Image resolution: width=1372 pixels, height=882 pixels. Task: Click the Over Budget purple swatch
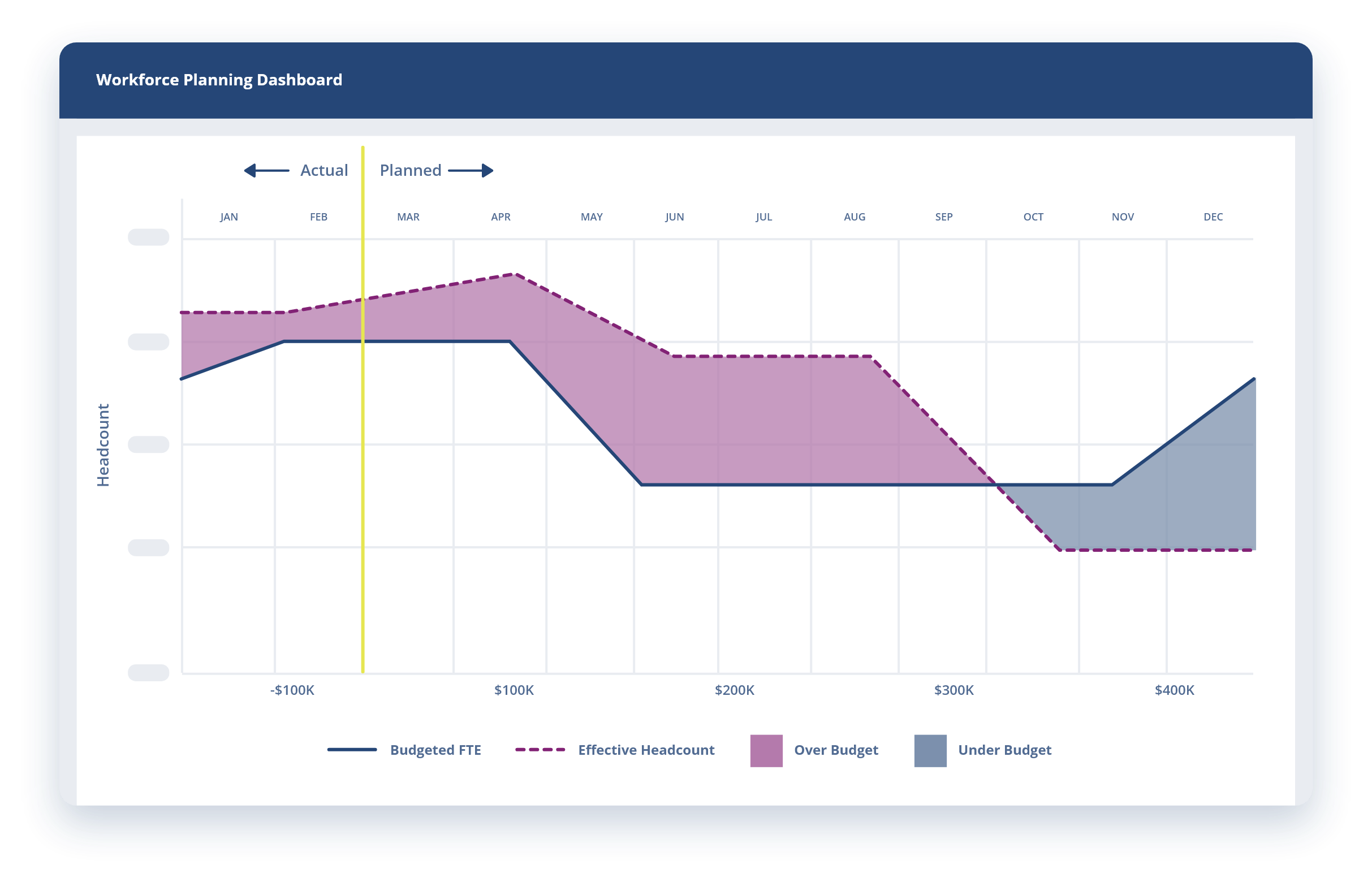point(766,751)
